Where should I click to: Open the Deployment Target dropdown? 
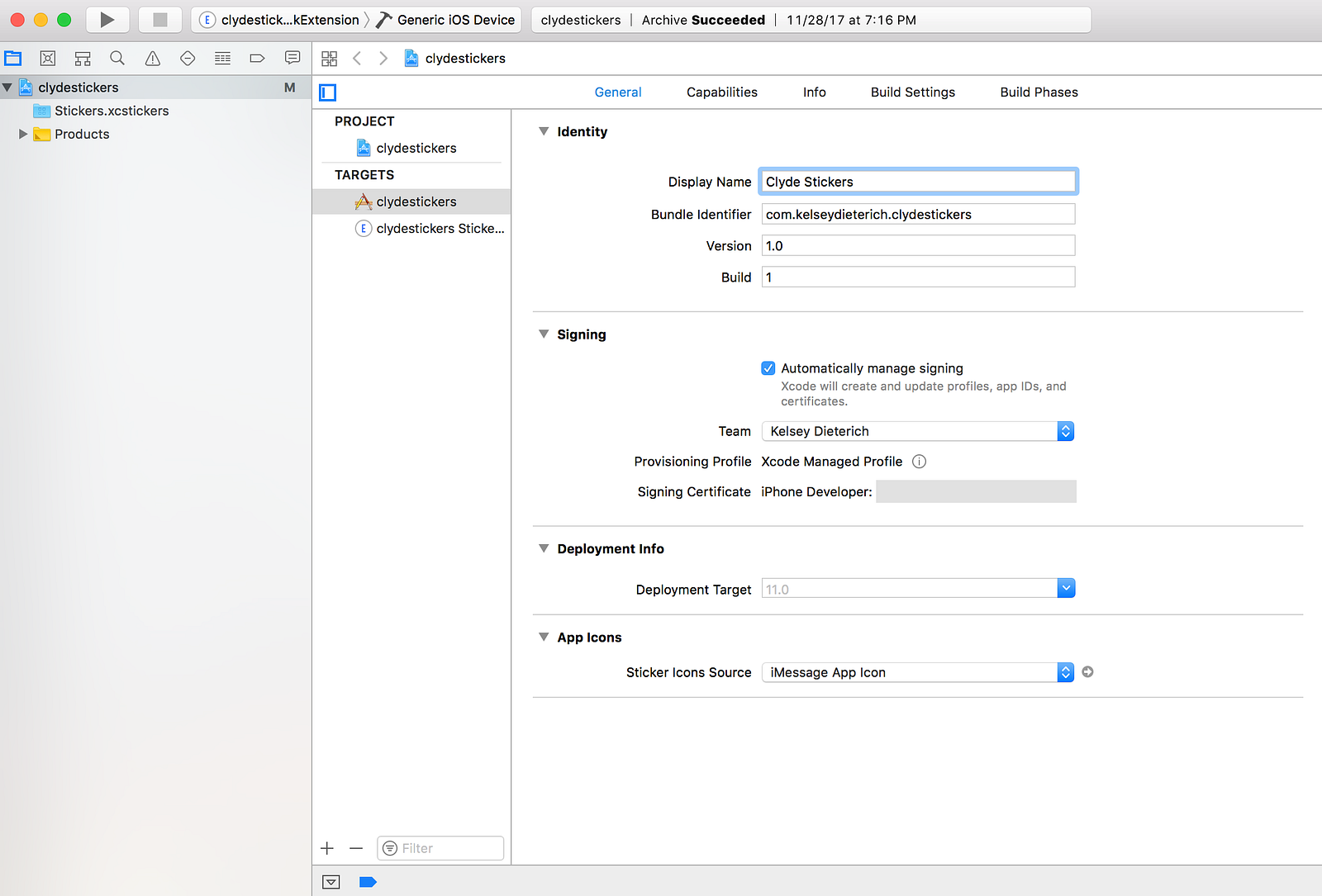(918, 589)
